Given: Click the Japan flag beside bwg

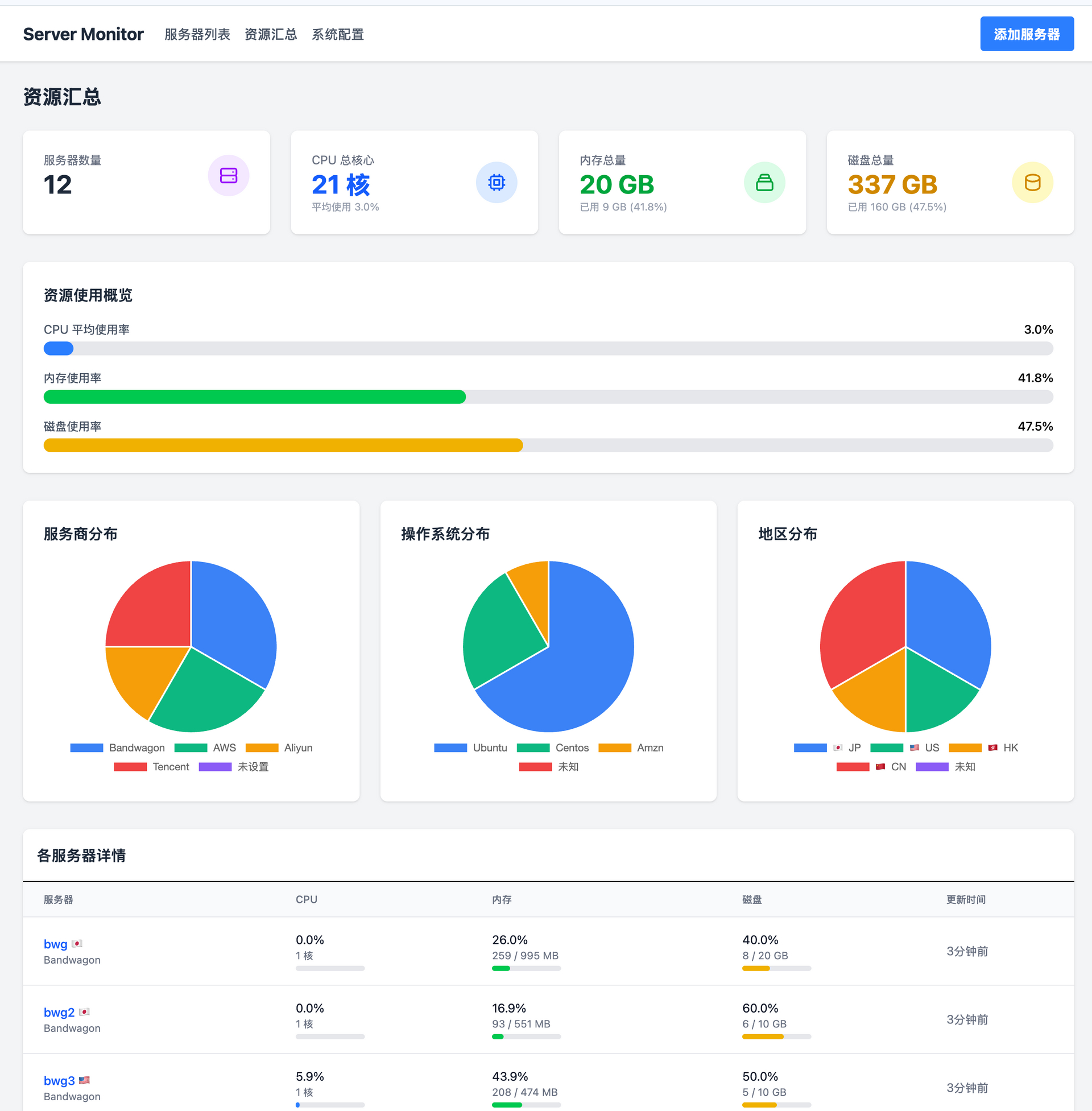Looking at the screenshot, I should coord(77,944).
